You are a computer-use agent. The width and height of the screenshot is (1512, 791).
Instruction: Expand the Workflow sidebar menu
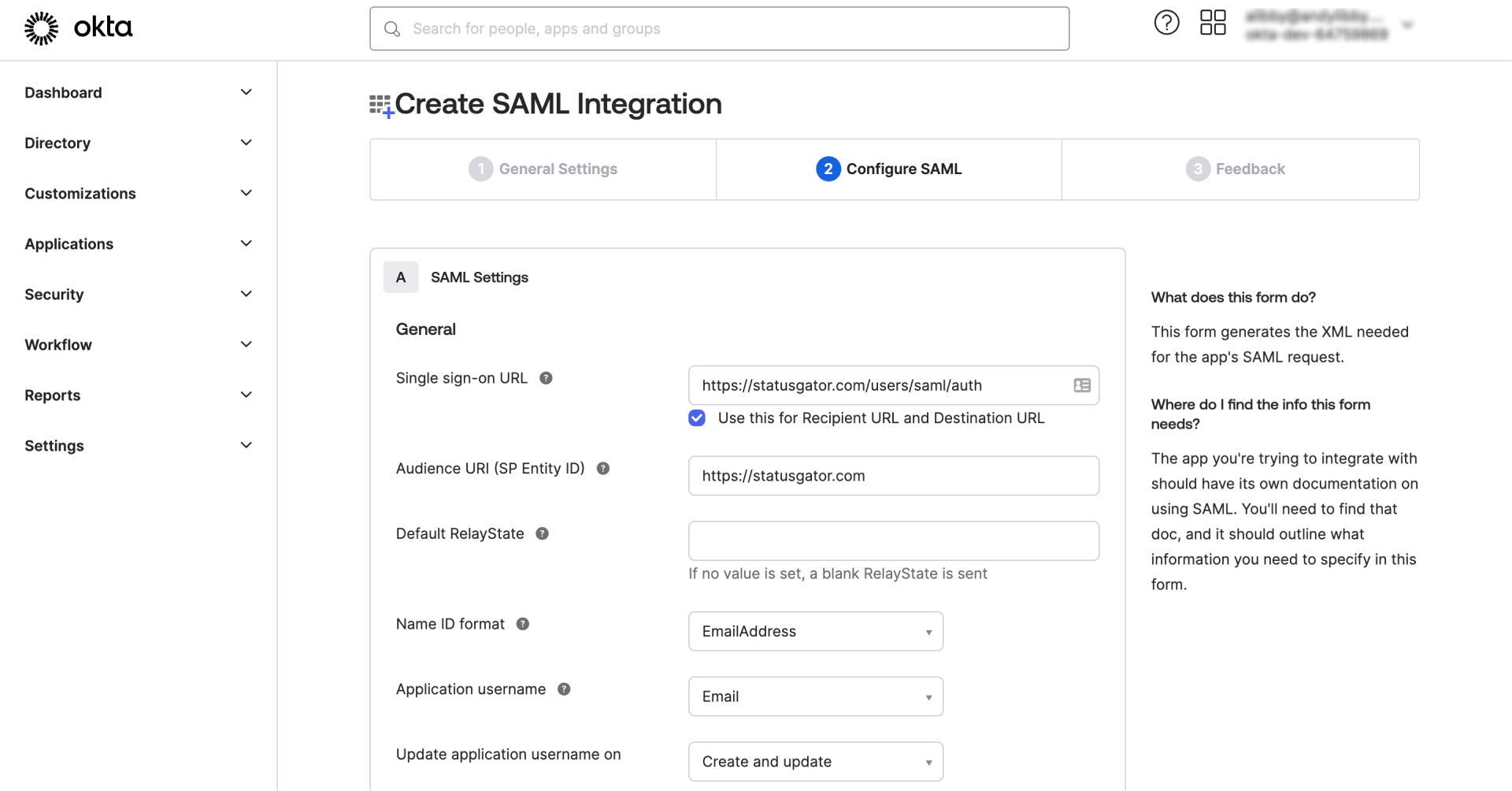point(139,345)
